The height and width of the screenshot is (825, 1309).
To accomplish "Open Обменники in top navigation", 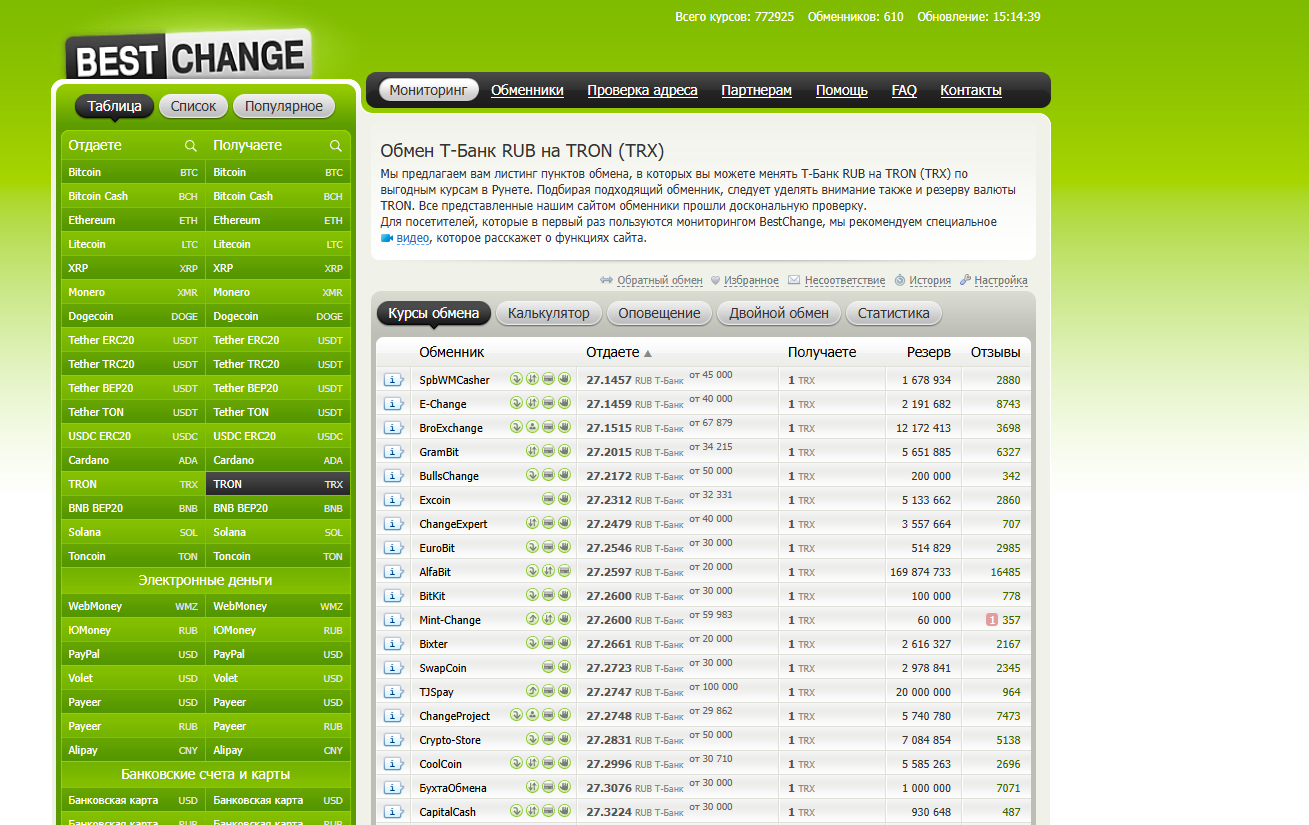I will pos(527,90).
